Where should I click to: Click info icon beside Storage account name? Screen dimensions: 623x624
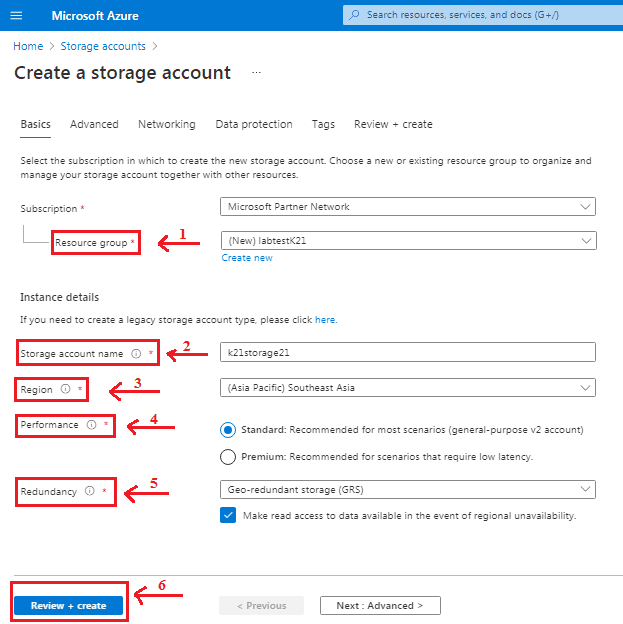136,353
